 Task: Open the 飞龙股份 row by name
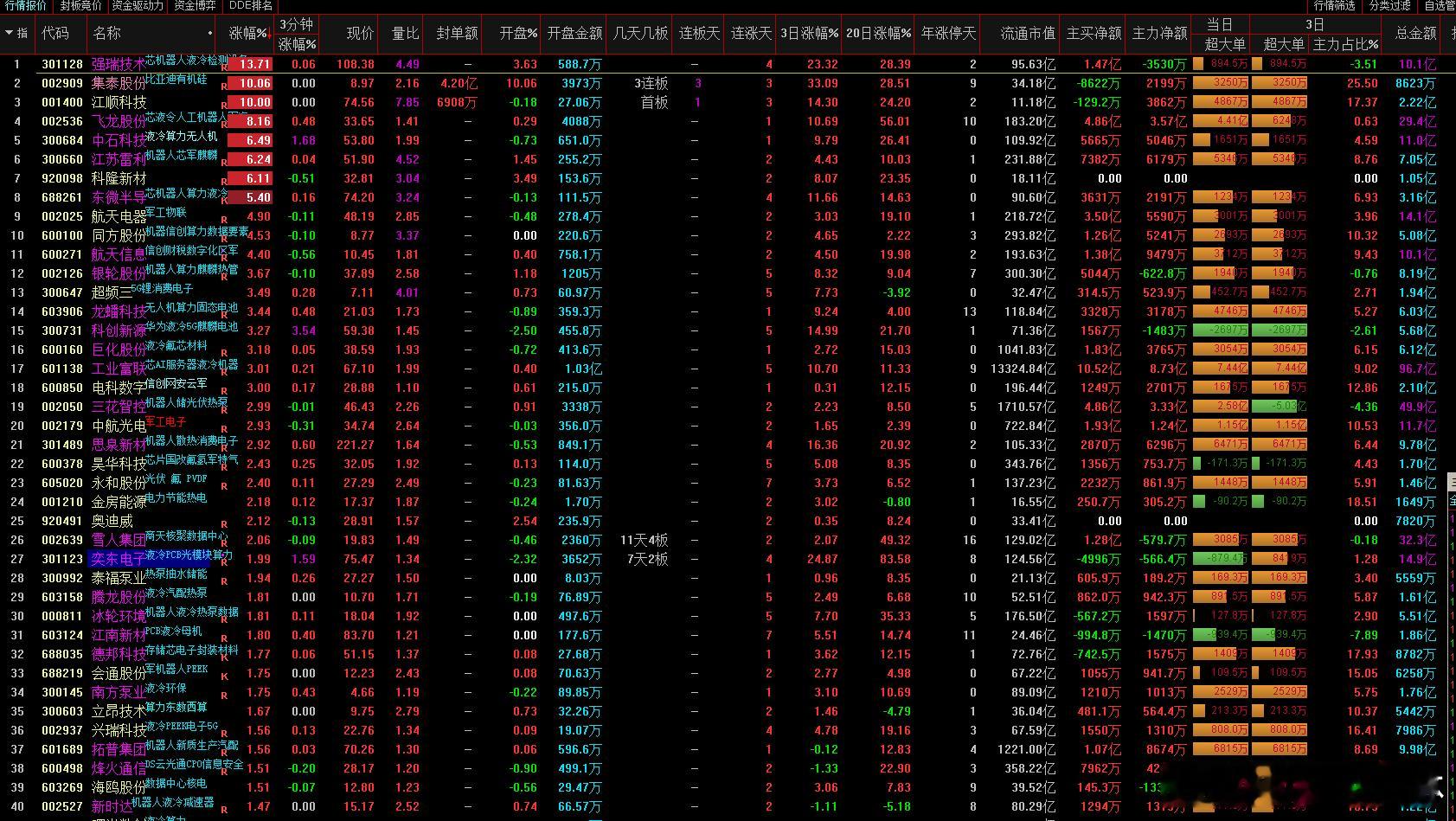[119, 121]
